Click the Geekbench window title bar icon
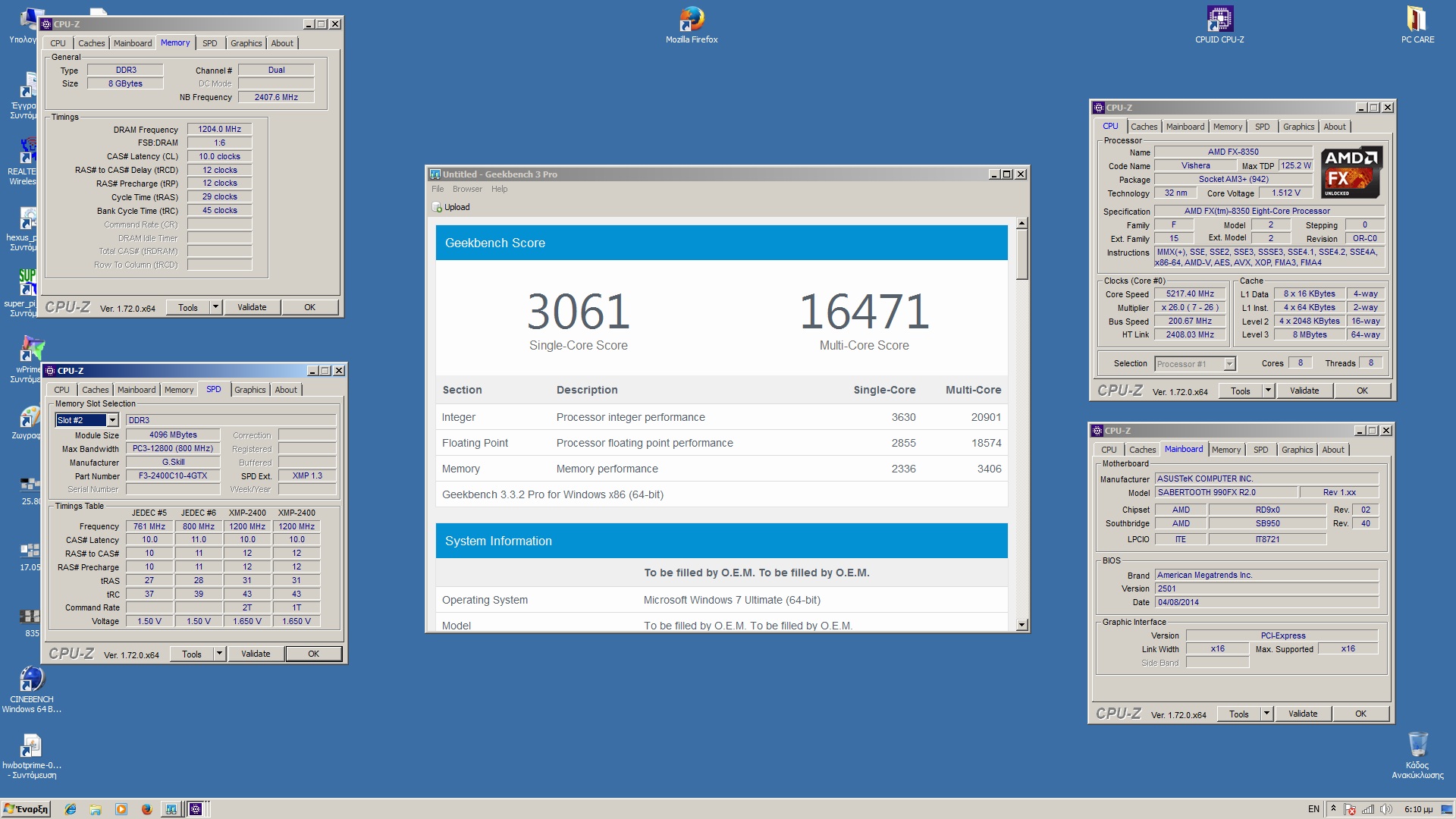 pyautogui.click(x=435, y=174)
